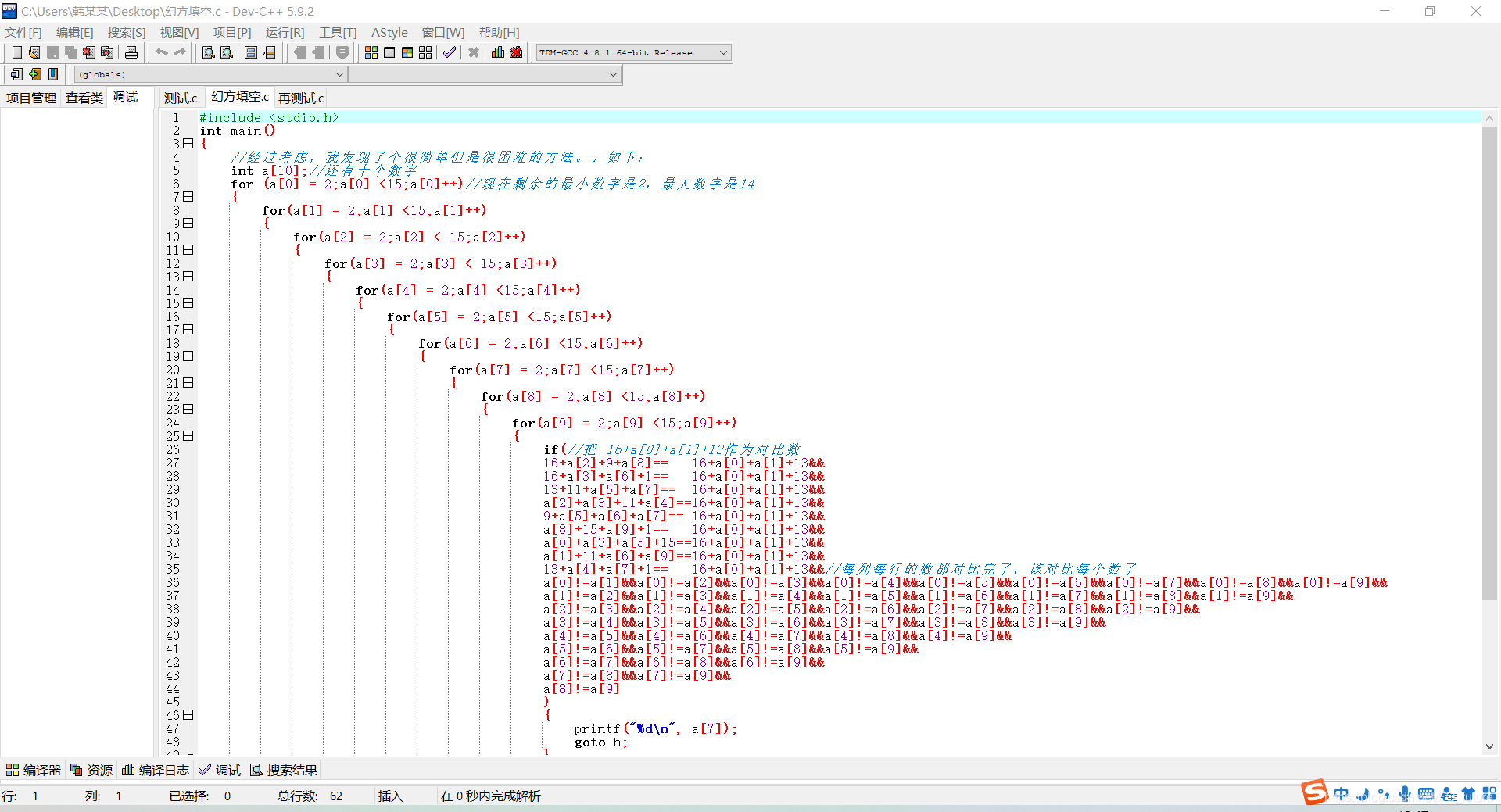1501x812 pixels.
Task: Collapse code fold at line 3
Action: [x=188, y=144]
